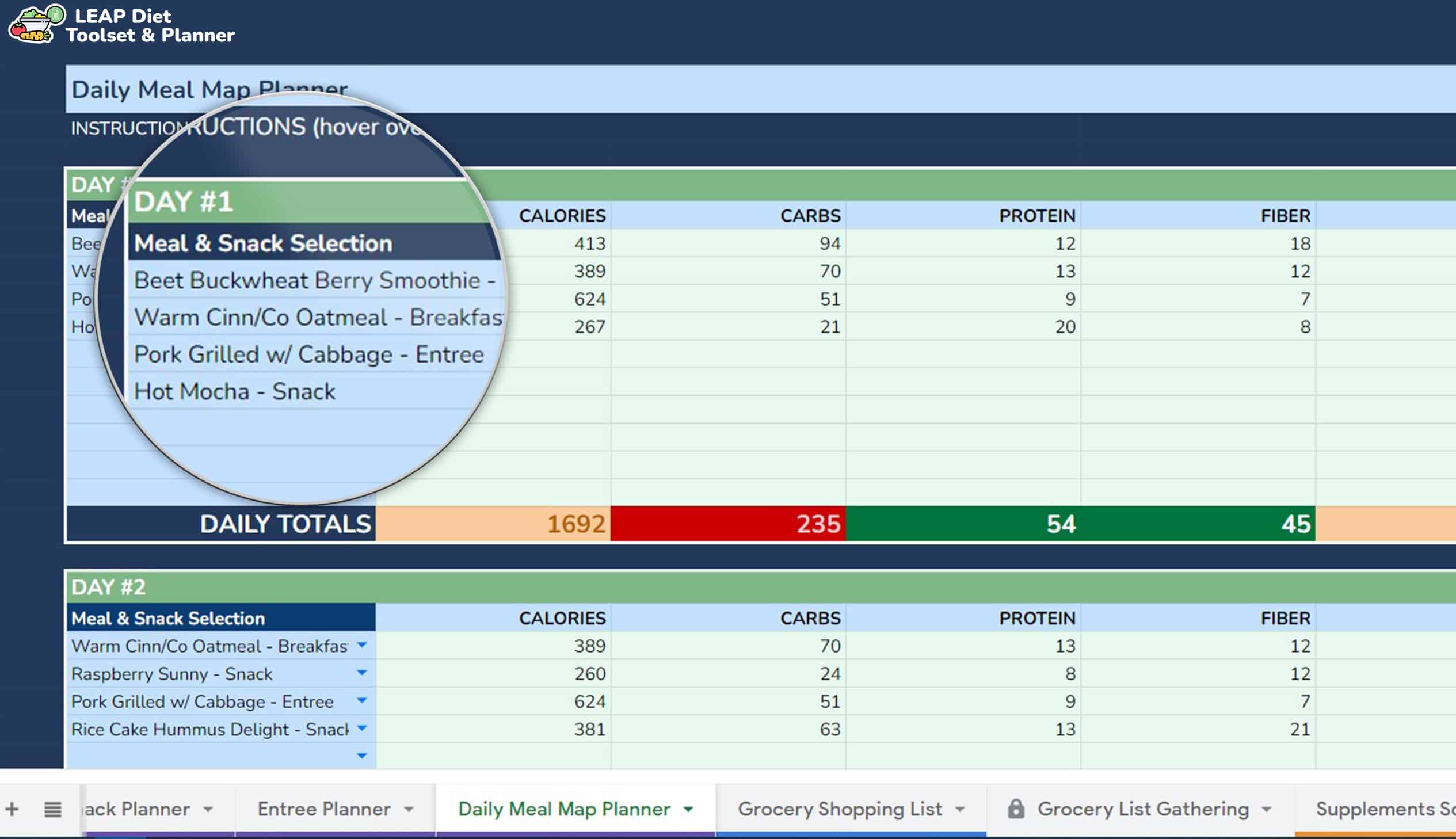Open Grocery Shopping List tab menu arrow
This screenshot has width=1456, height=839.
960,809
